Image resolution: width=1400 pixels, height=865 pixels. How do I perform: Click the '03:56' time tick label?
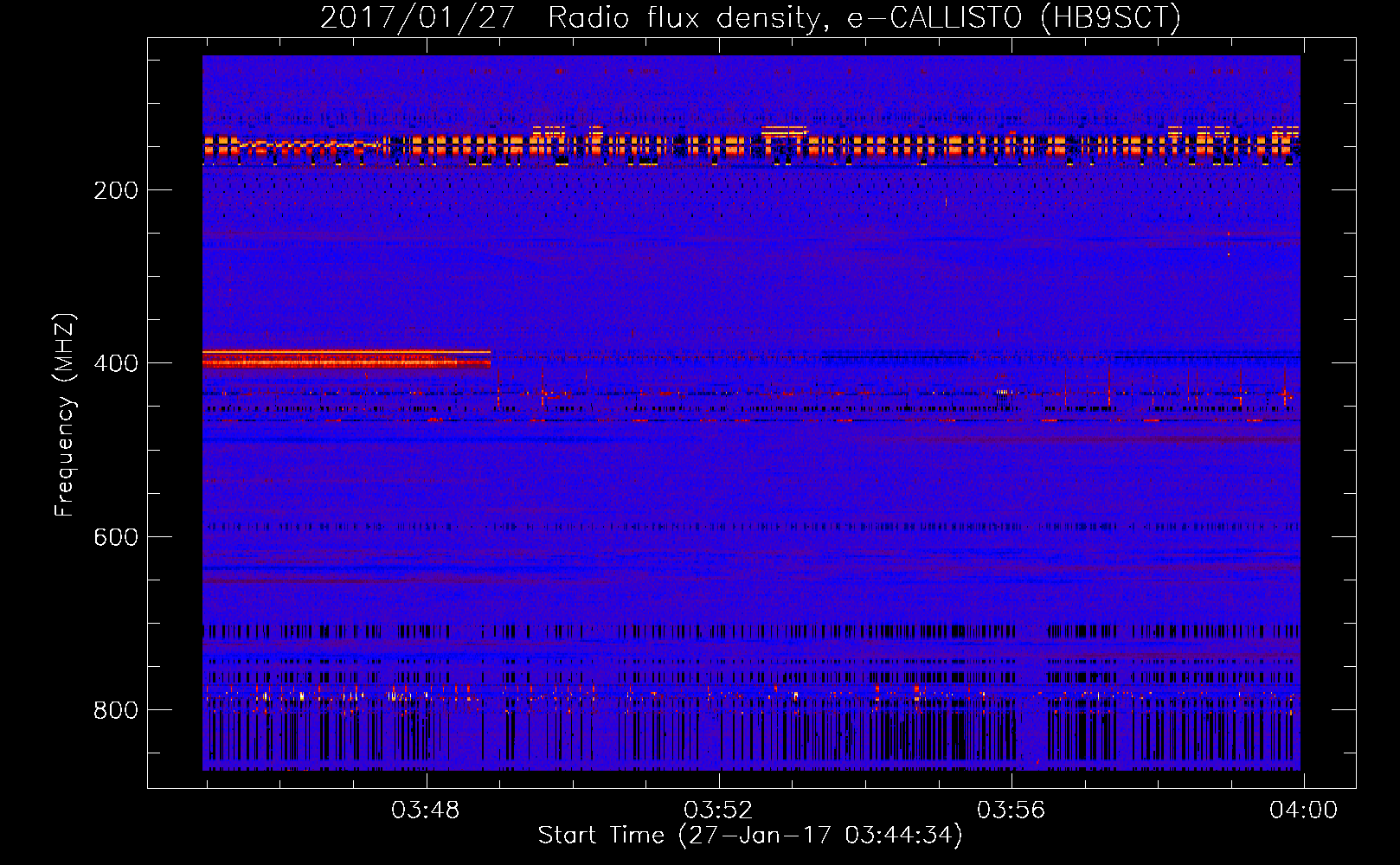(x=1011, y=811)
